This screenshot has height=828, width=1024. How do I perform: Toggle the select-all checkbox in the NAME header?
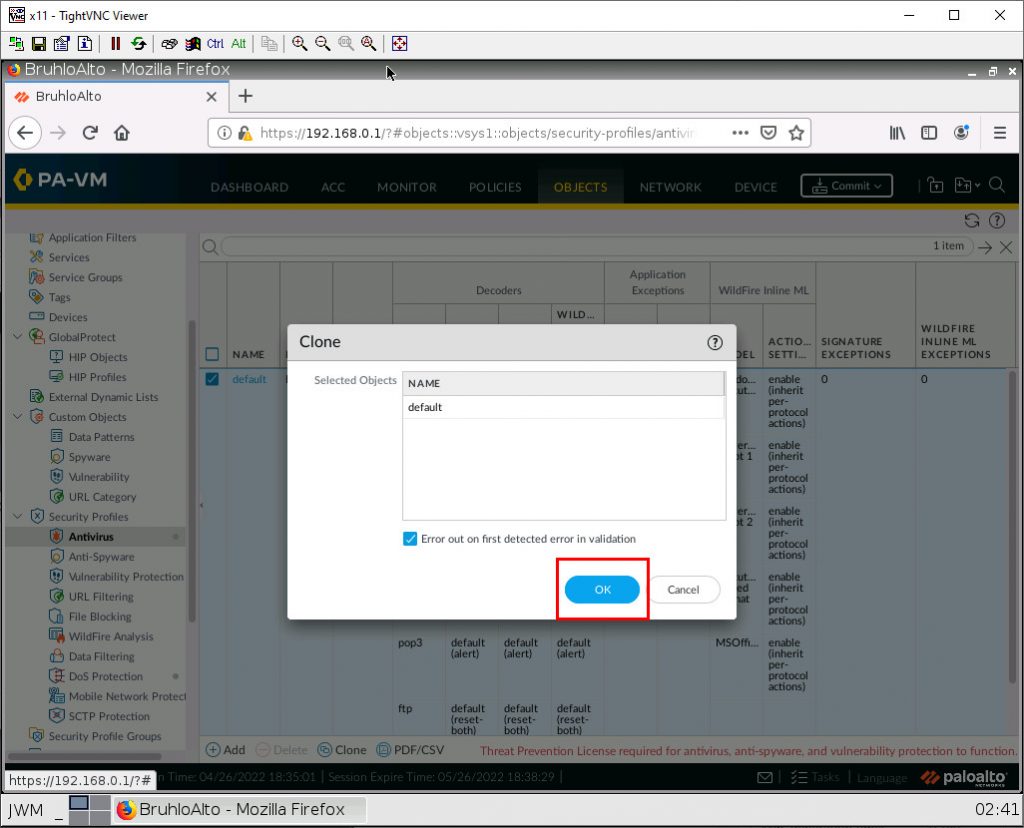tap(212, 354)
